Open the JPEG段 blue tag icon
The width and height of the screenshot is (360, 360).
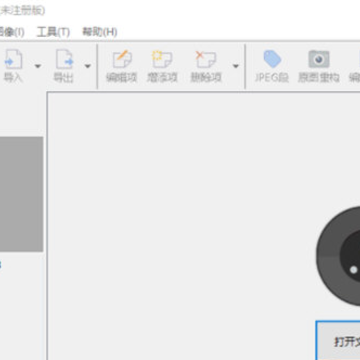pos(272,66)
